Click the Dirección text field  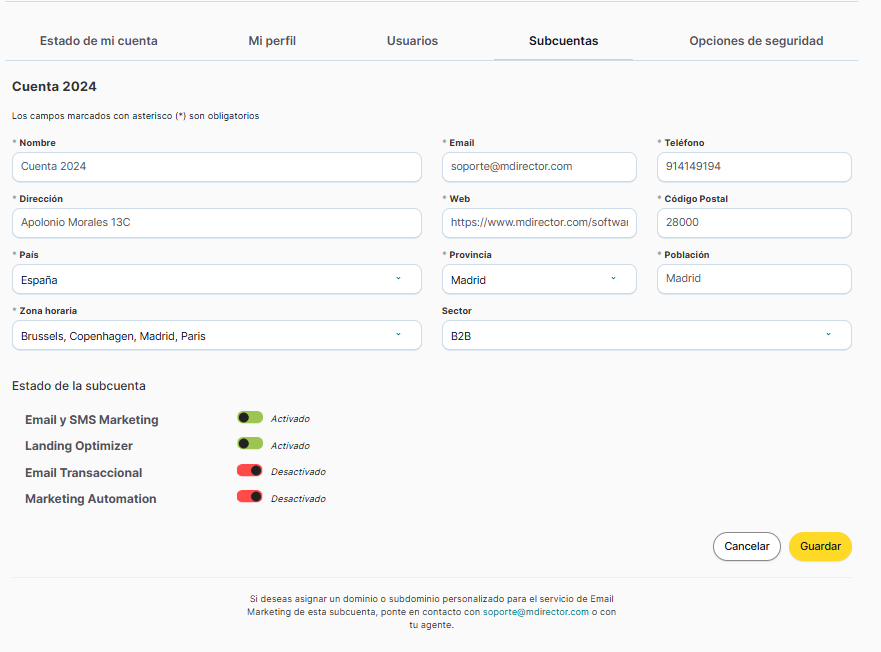click(x=216, y=223)
